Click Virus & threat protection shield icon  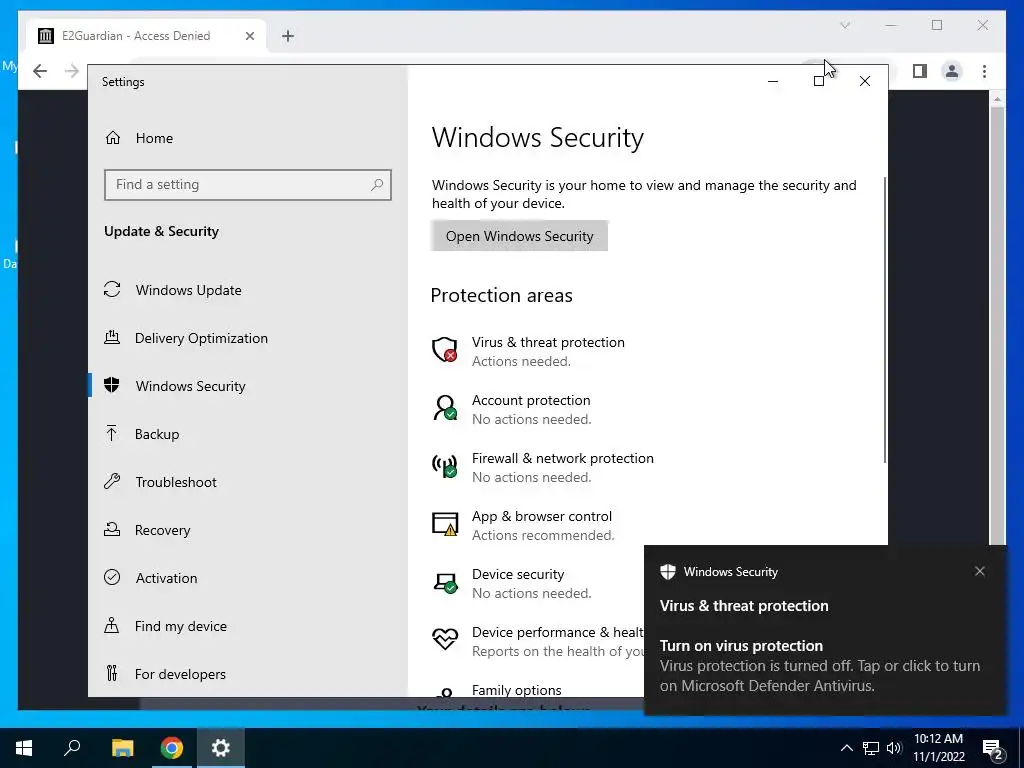(x=445, y=349)
